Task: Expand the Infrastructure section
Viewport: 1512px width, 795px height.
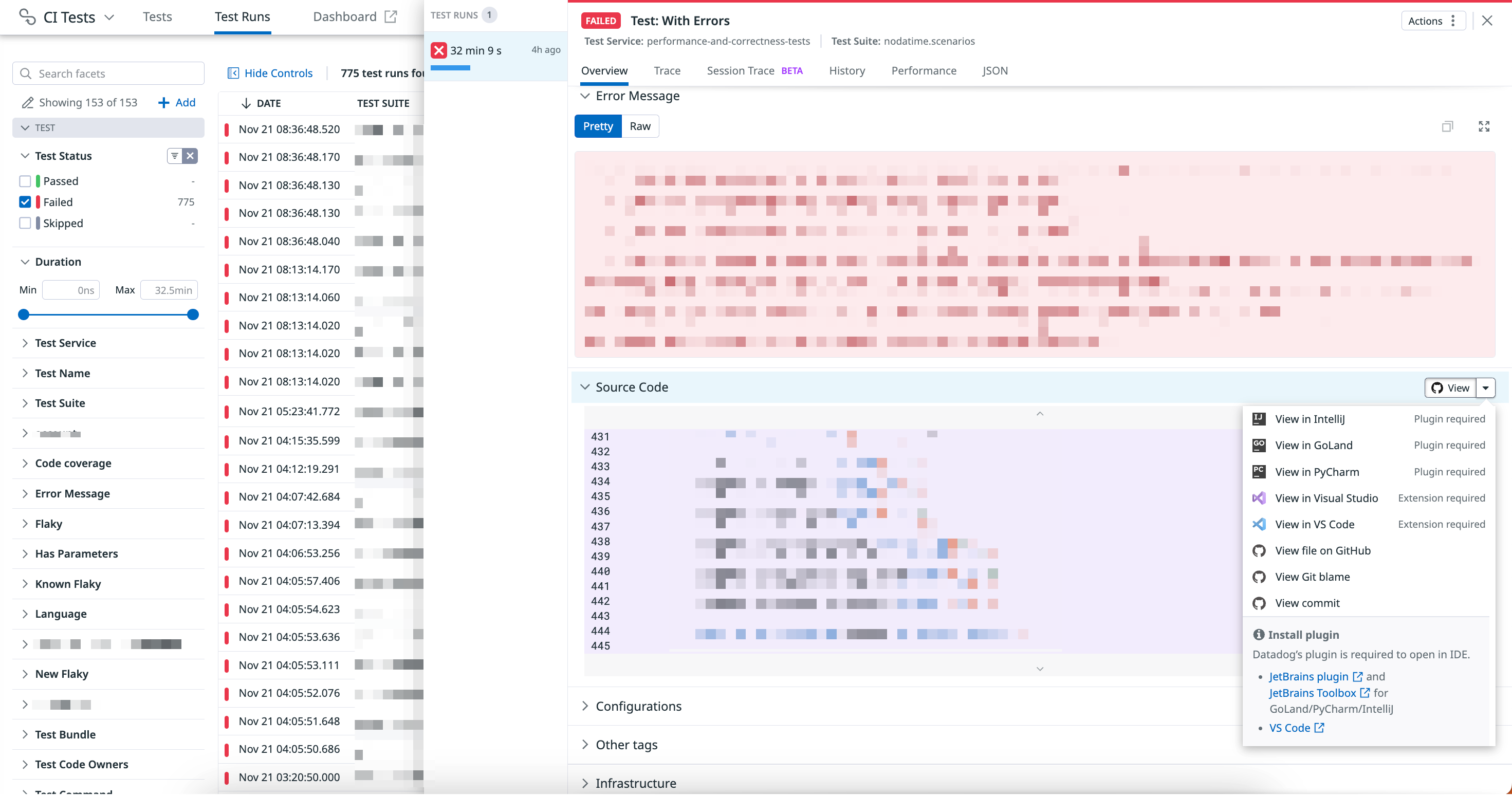Action: click(x=585, y=783)
